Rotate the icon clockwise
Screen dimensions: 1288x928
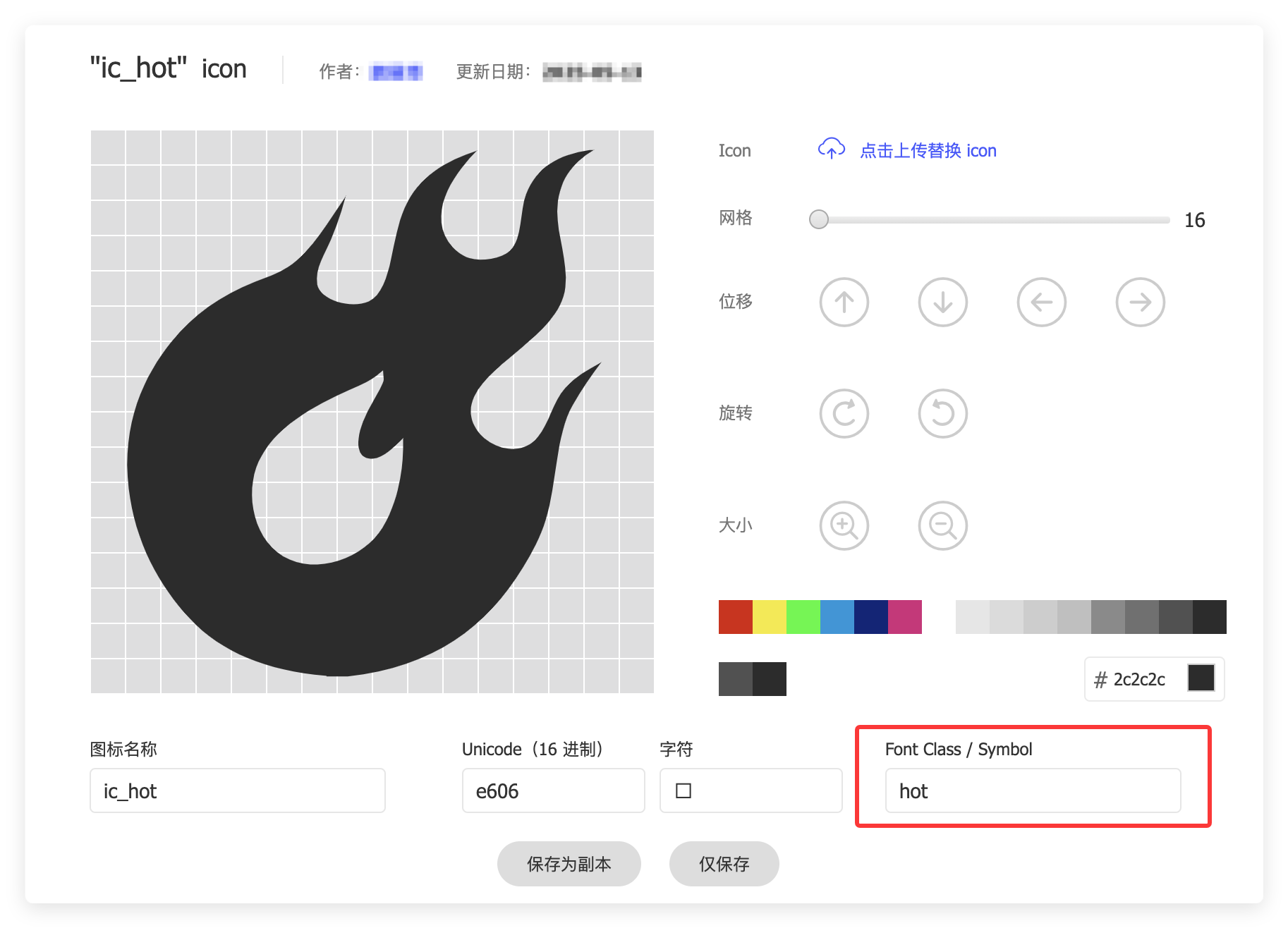point(844,414)
